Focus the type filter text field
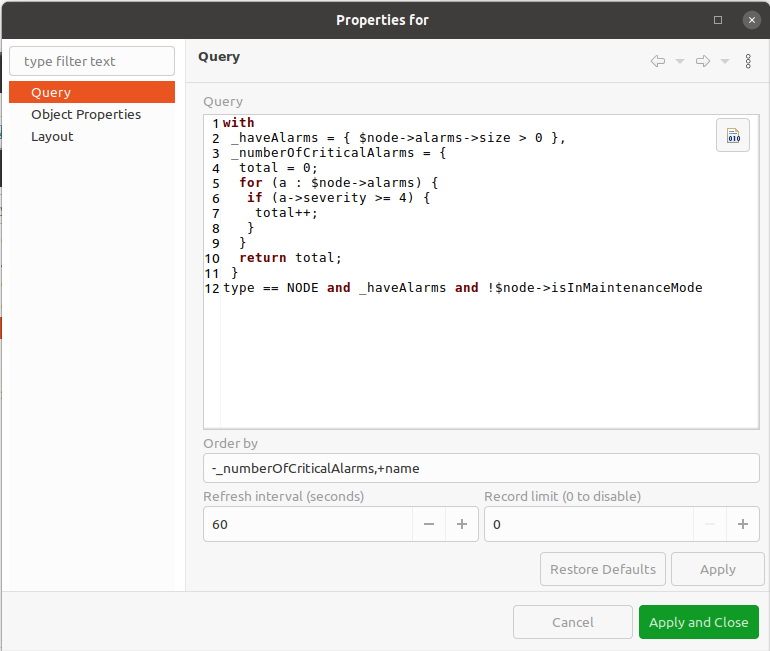 92,61
